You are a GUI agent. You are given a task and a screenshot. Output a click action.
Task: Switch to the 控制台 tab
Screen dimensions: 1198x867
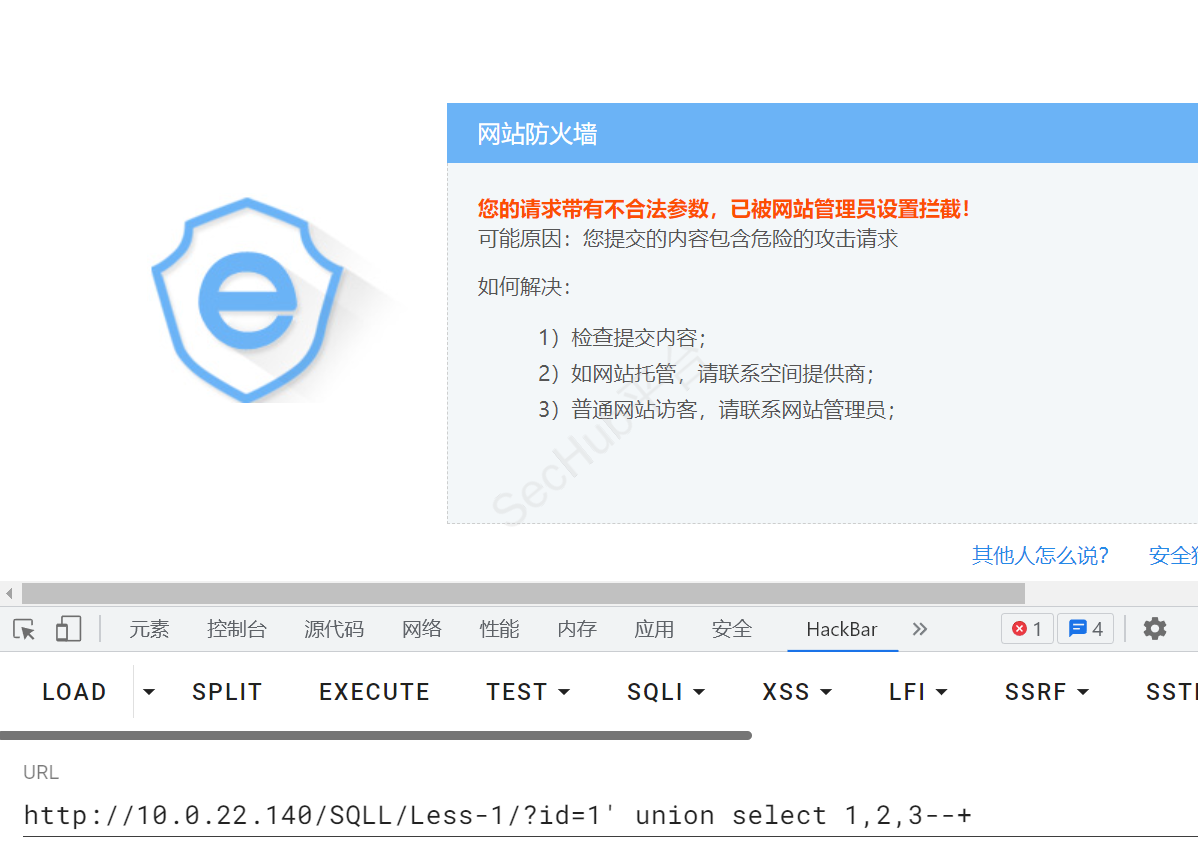(237, 629)
